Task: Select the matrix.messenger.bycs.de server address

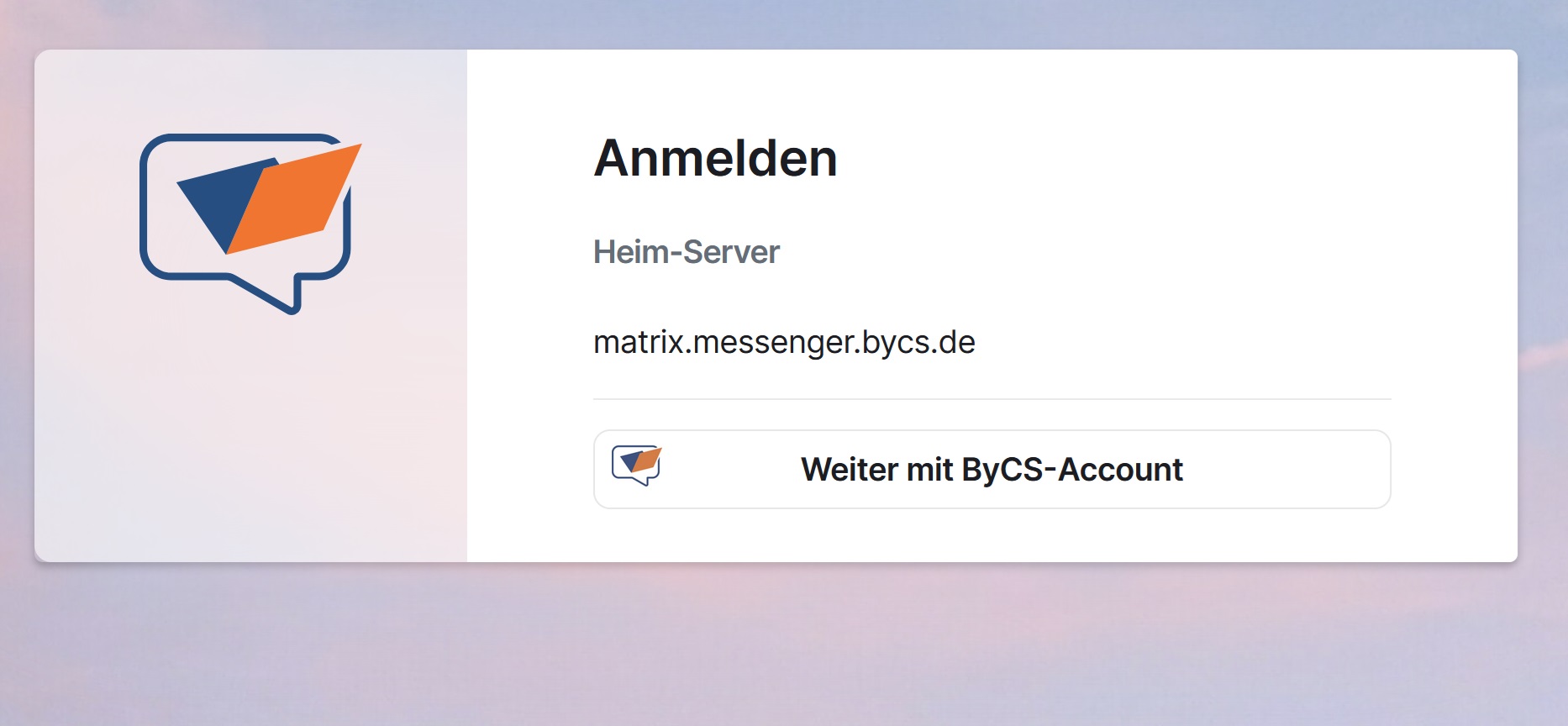Action: (783, 343)
